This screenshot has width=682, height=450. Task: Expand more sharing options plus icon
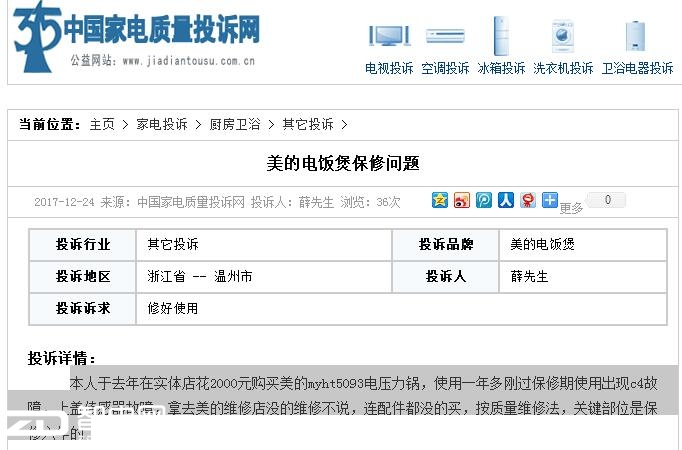pos(550,200)
